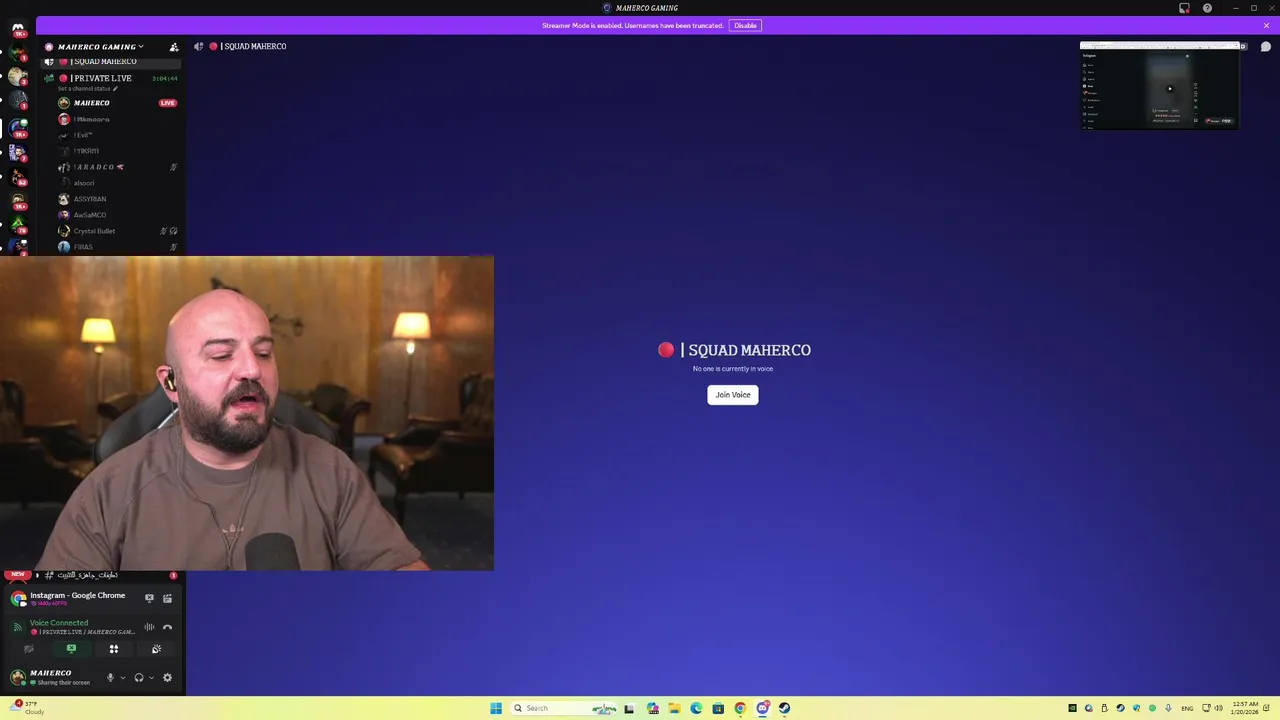Disable Streamer Mode from the purple banner
Screen dimensions: 1280x720
click(x=745, y=25)
